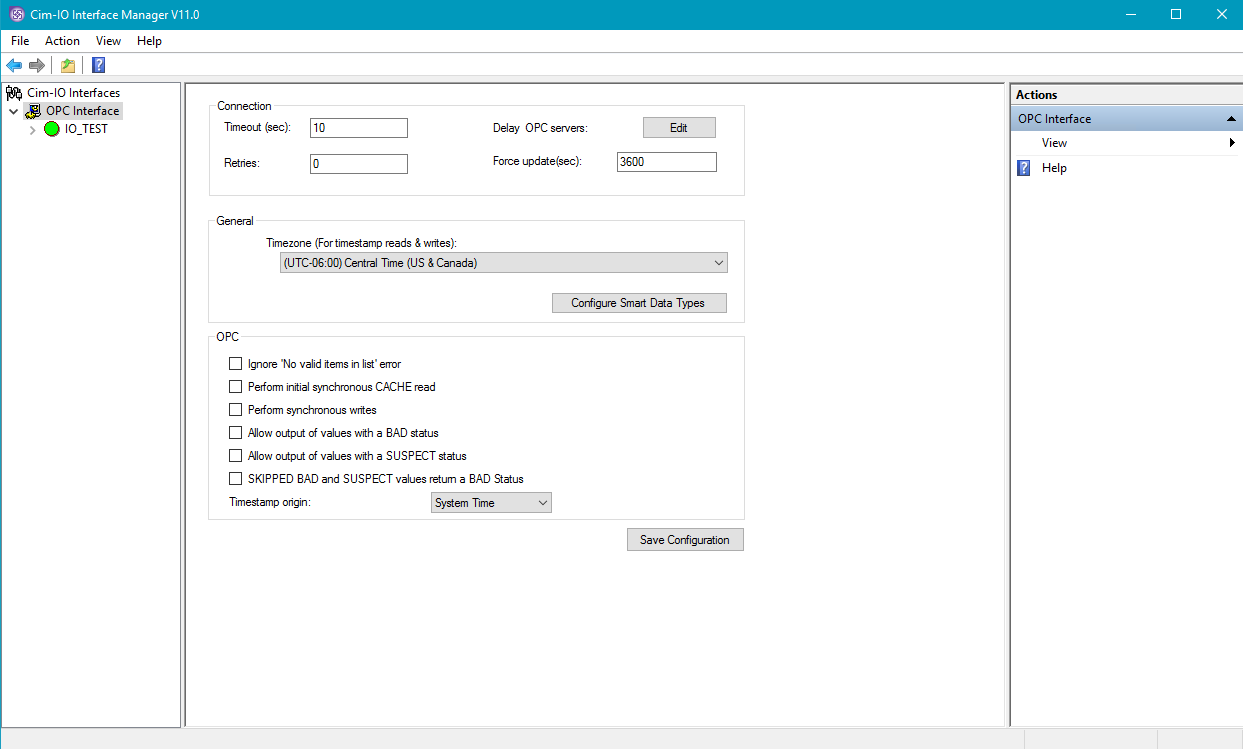
Task: Click the back arrow toolbar icon
Action: click(x=14, y=65)
